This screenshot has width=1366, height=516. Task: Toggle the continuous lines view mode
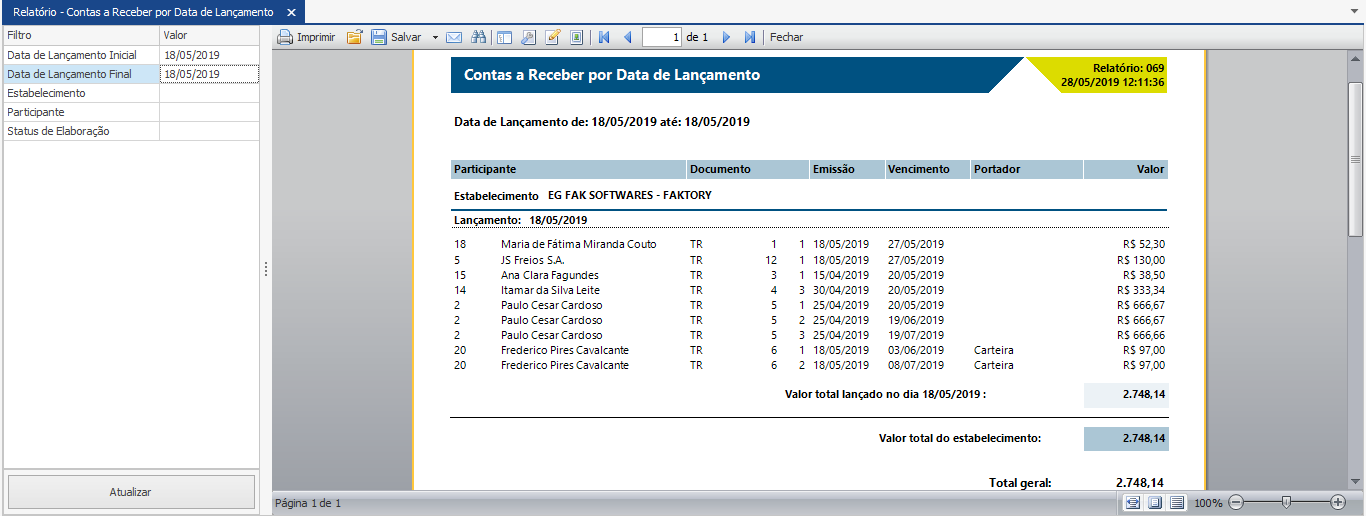click(x=1177, y=502)
